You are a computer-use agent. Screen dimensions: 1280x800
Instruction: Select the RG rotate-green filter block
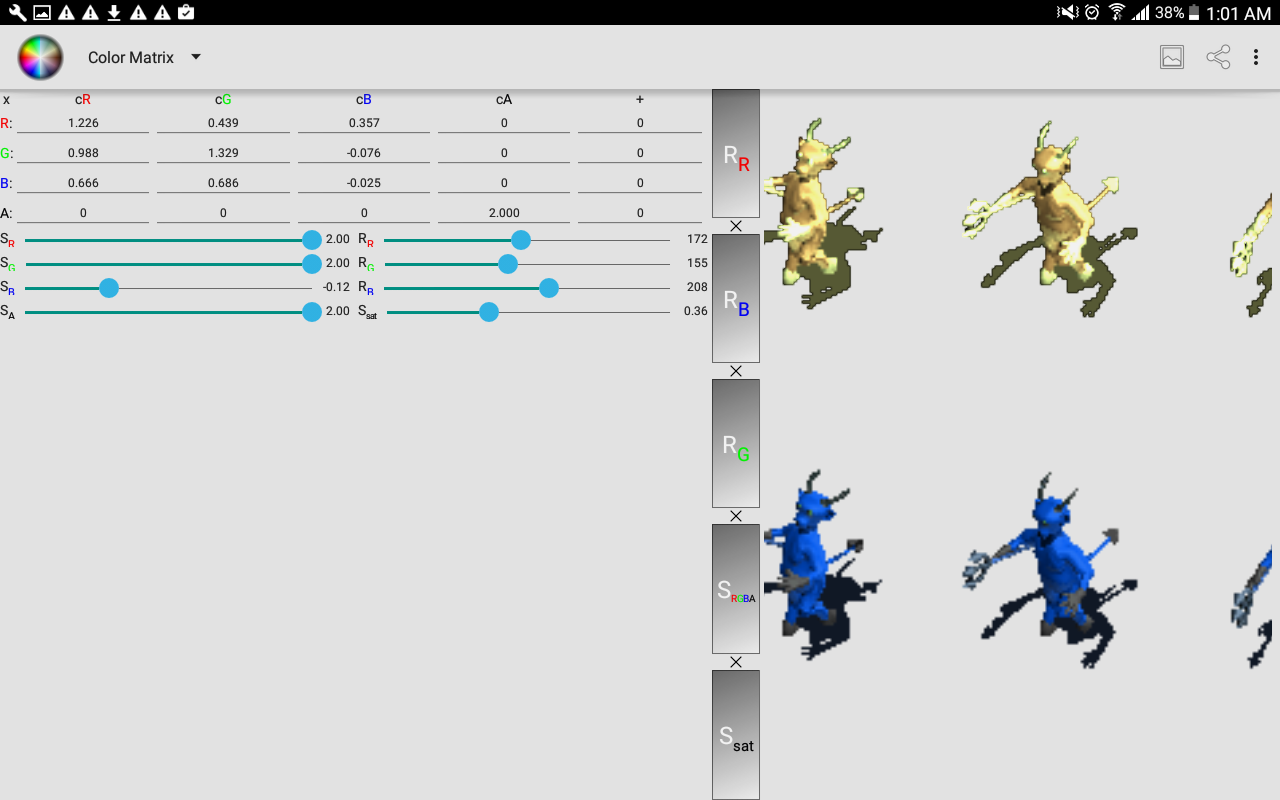point(736,444)
